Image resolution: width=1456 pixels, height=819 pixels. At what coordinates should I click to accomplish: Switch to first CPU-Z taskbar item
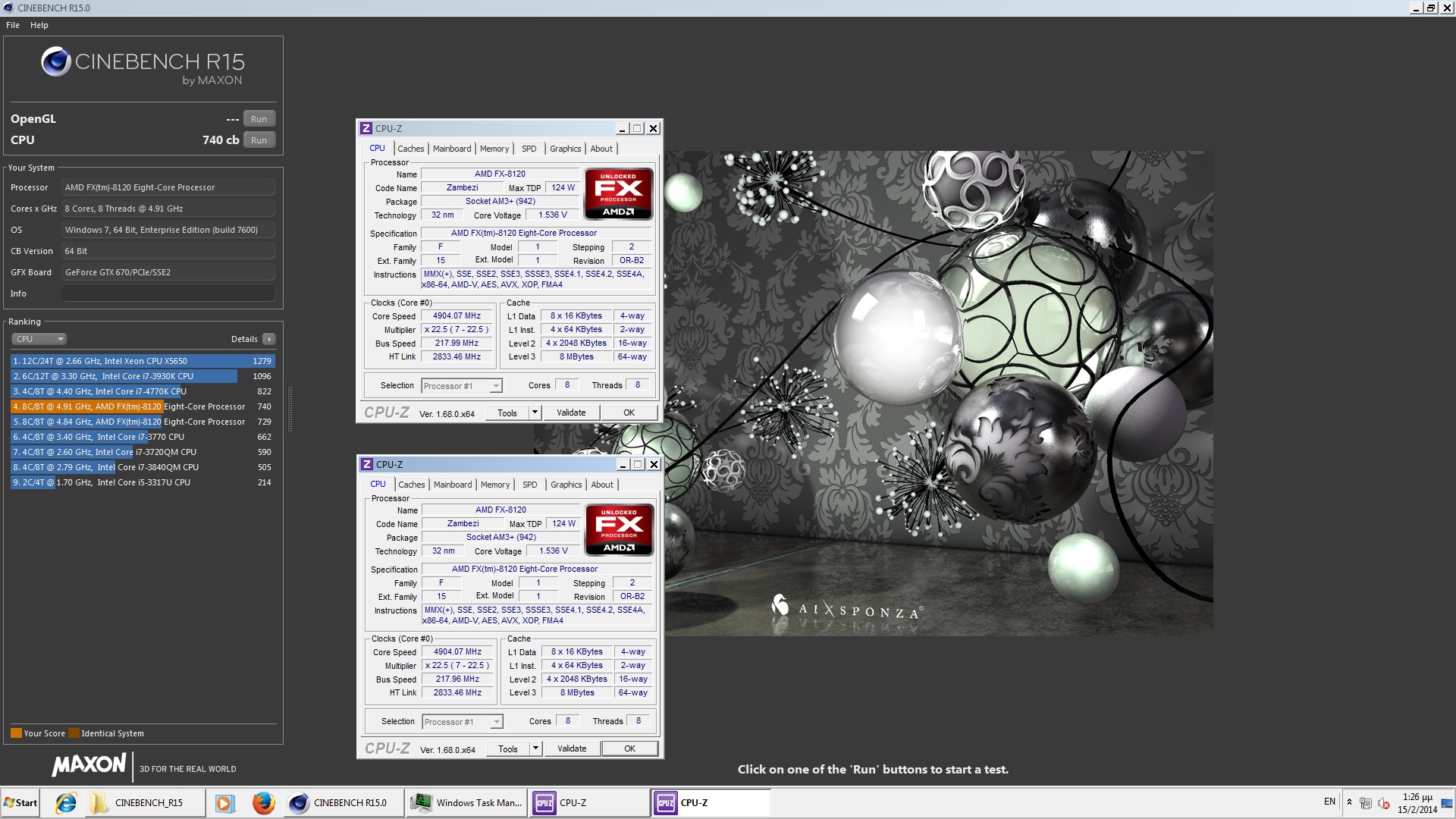588,803
